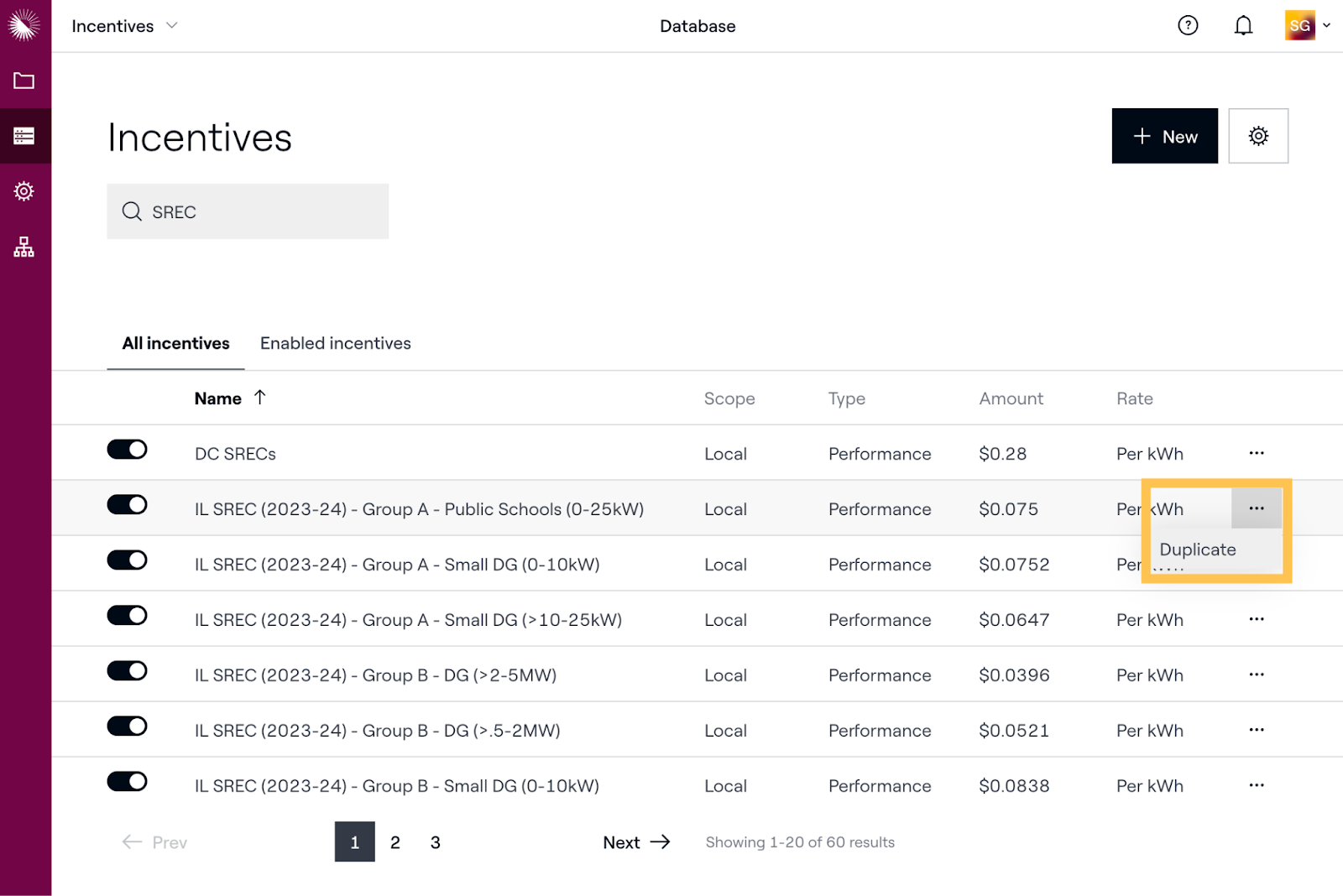Click the SREC search field

248,211
